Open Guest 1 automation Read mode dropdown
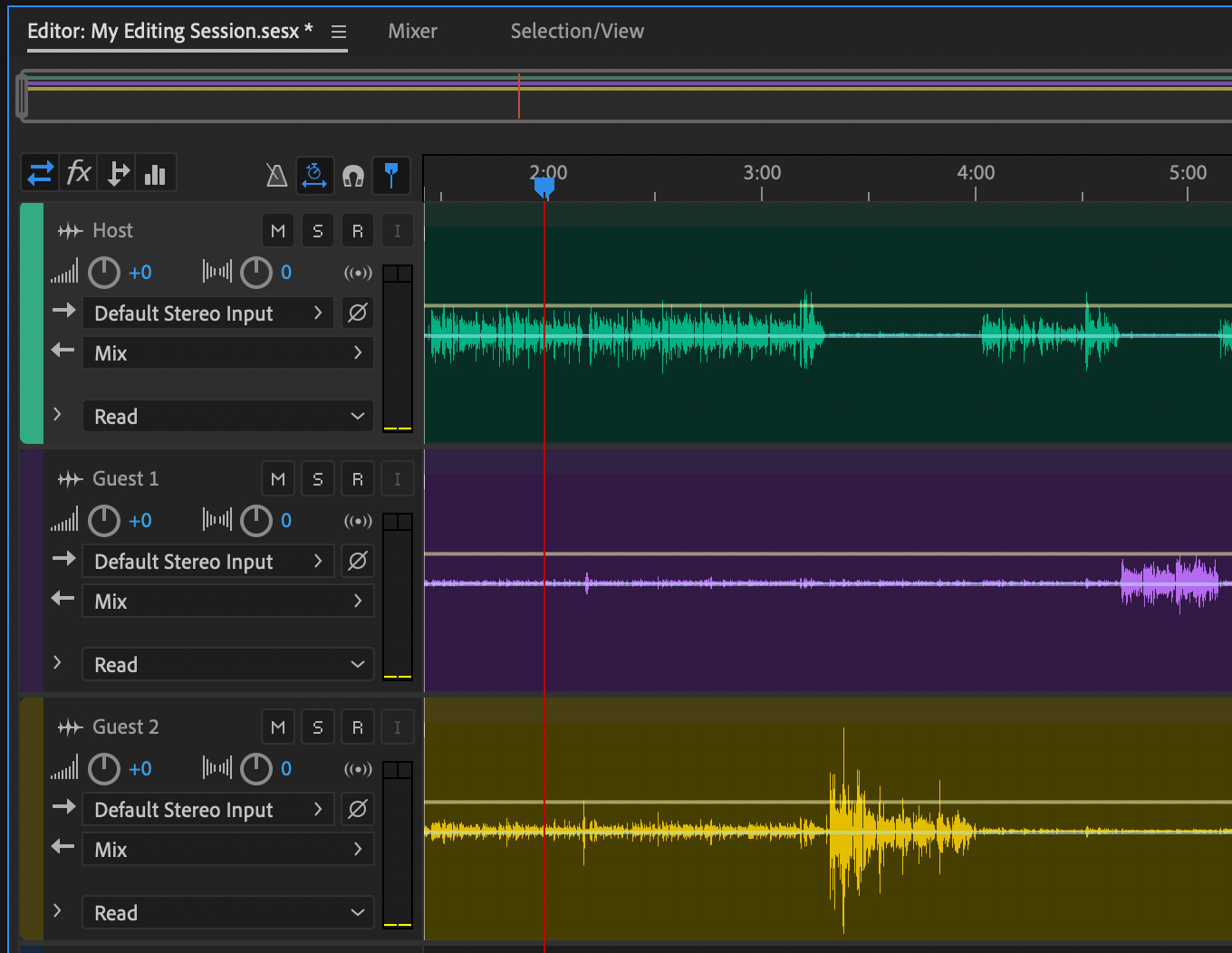 tap(228, 665)
